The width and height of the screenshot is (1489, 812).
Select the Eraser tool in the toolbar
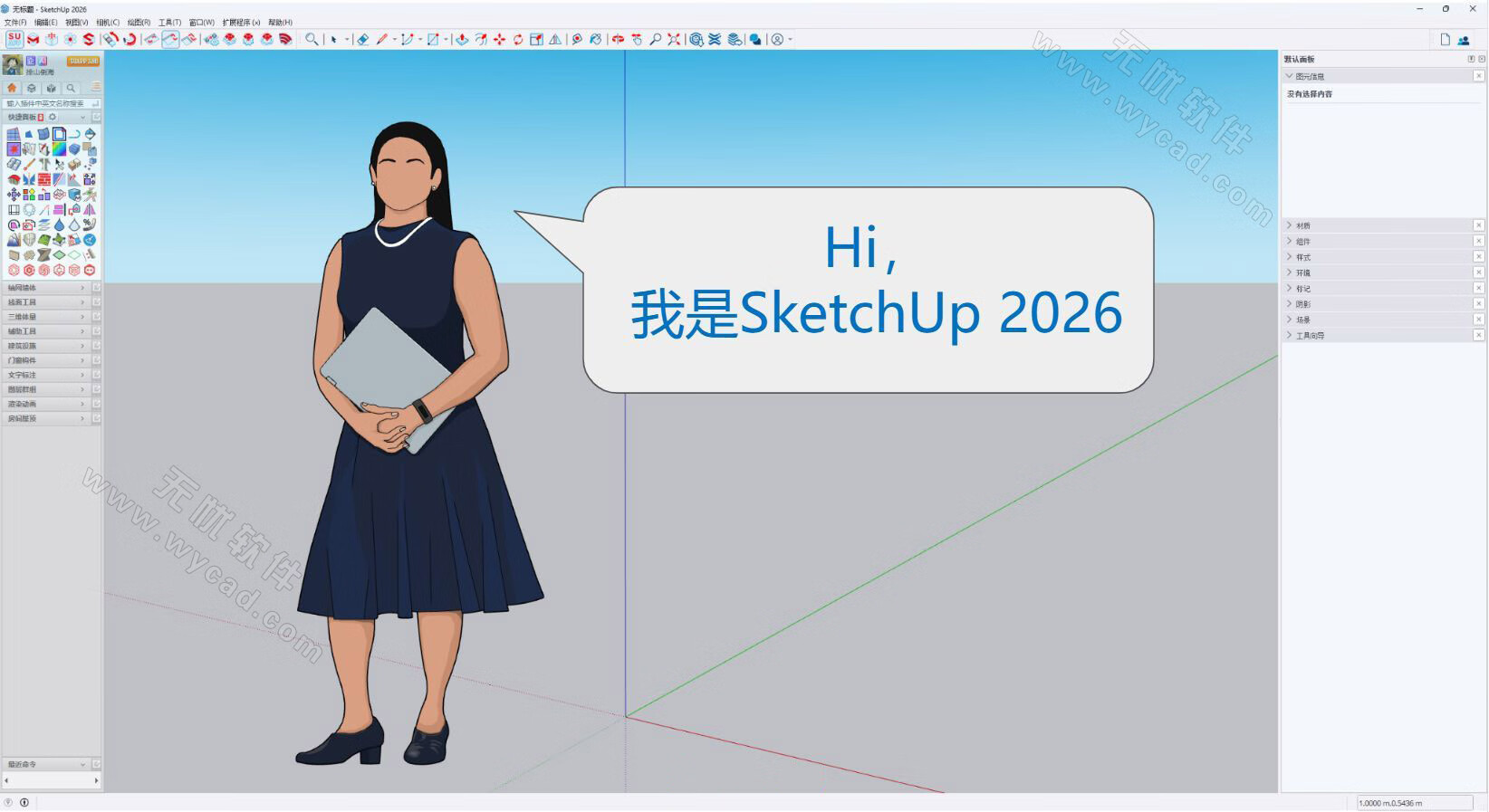[362, 39]
